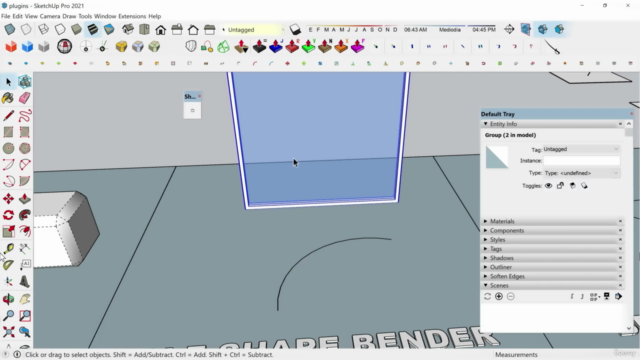Choose the Scale tool
This screenshot has height=360, width=640.
[8, 231]
